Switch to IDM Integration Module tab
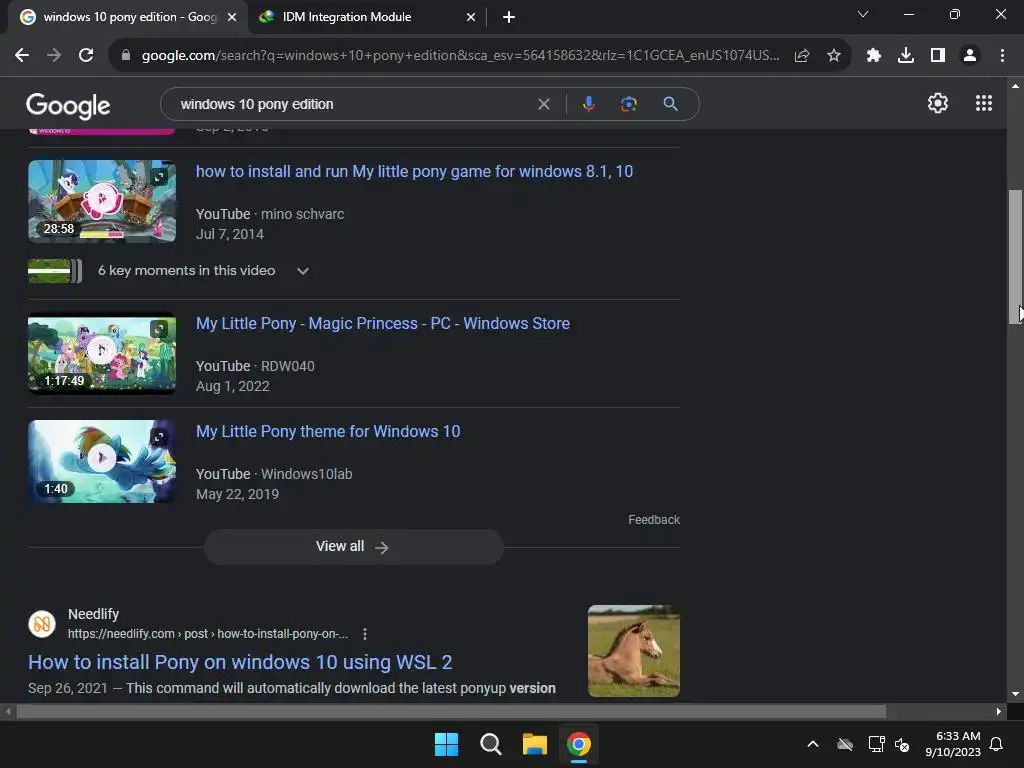The height and width of the screenshot is (768, 1024). [366, 17]
